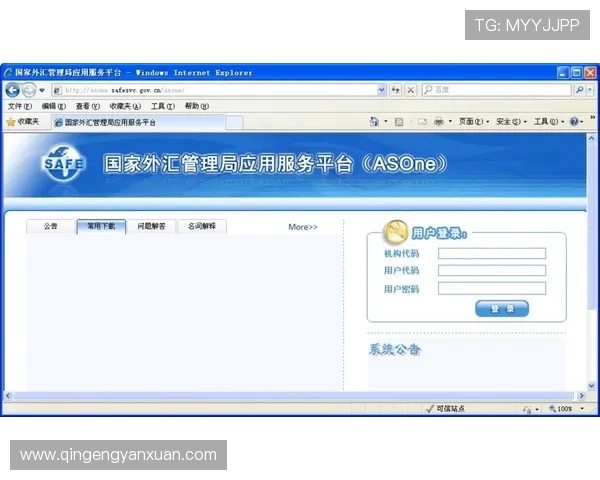Open the 页面(P) command bar menu
600x480 pixels.
474,122
